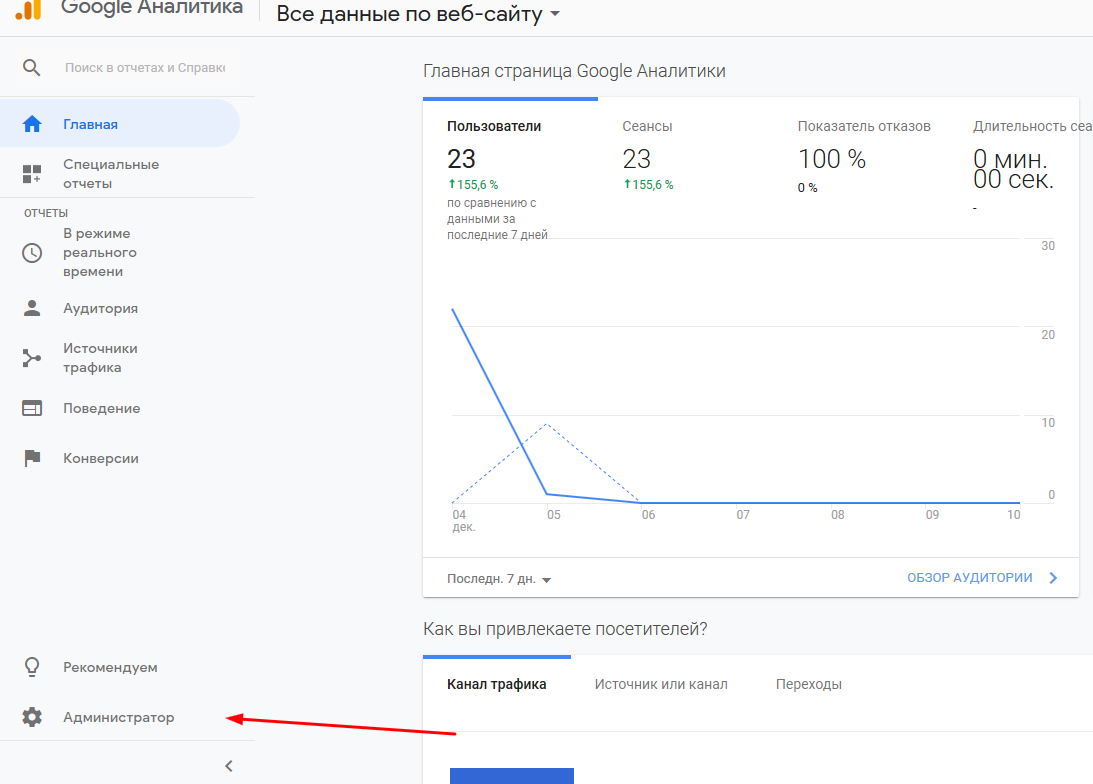Open the Последн. 7 дн. date range dropdown
1093x784 pixels.
click(x=499, y=579)
